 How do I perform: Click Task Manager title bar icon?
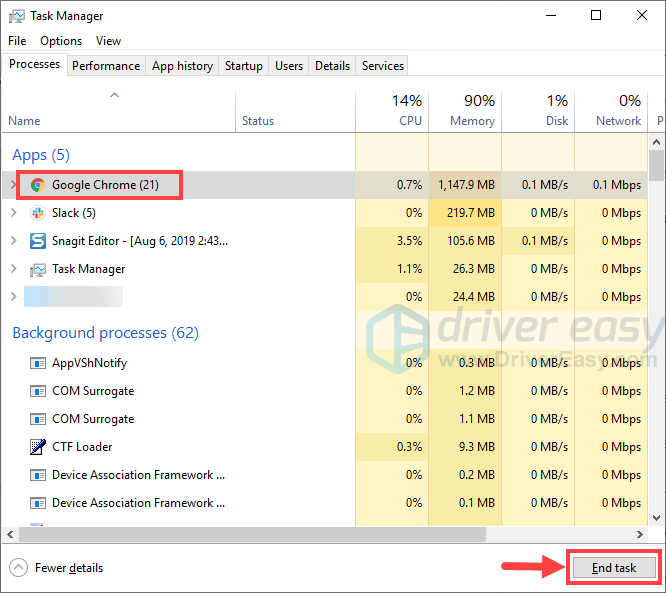[17, 17]
